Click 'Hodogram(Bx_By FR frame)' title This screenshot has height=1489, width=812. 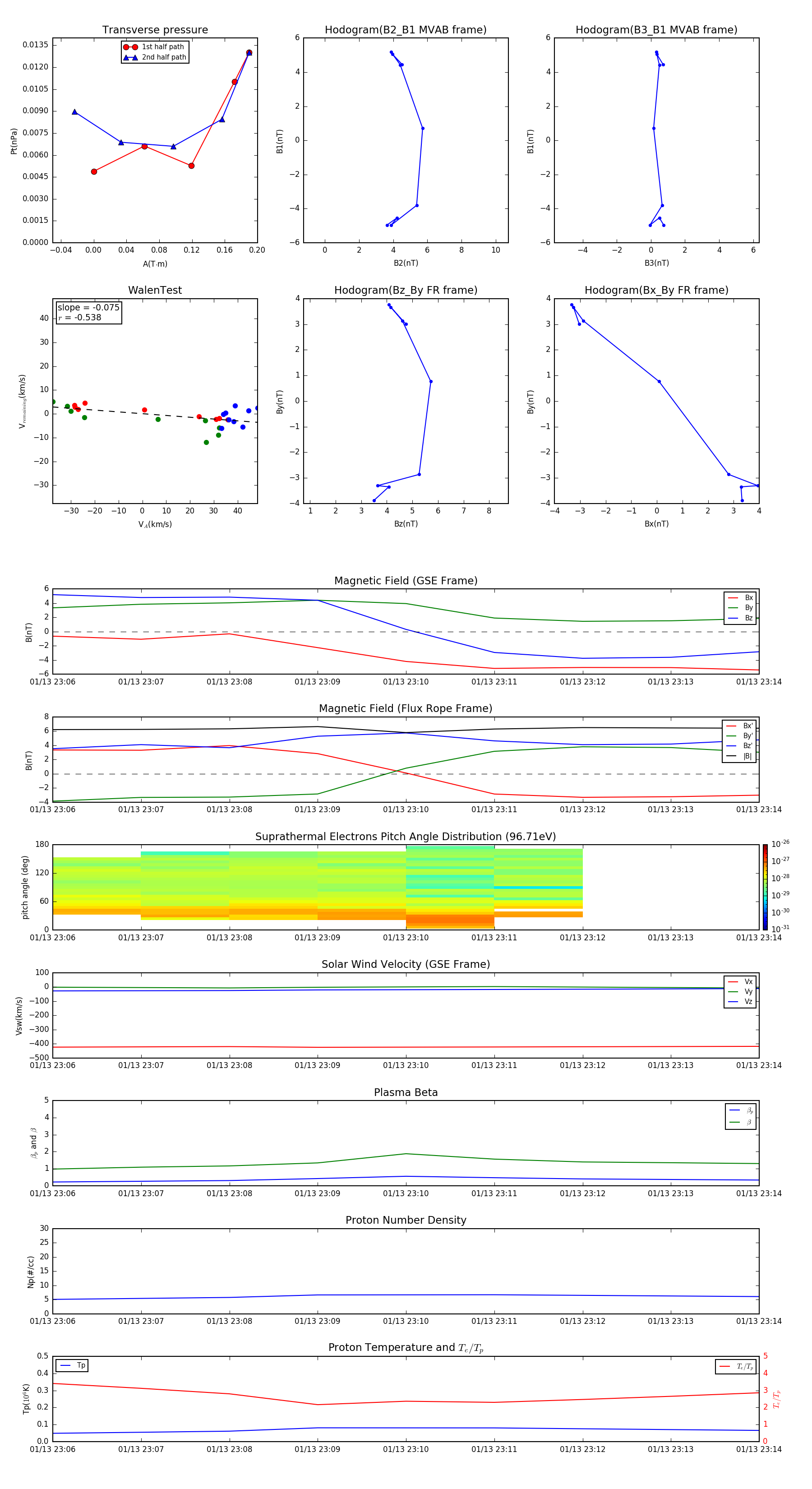[656, 290]
